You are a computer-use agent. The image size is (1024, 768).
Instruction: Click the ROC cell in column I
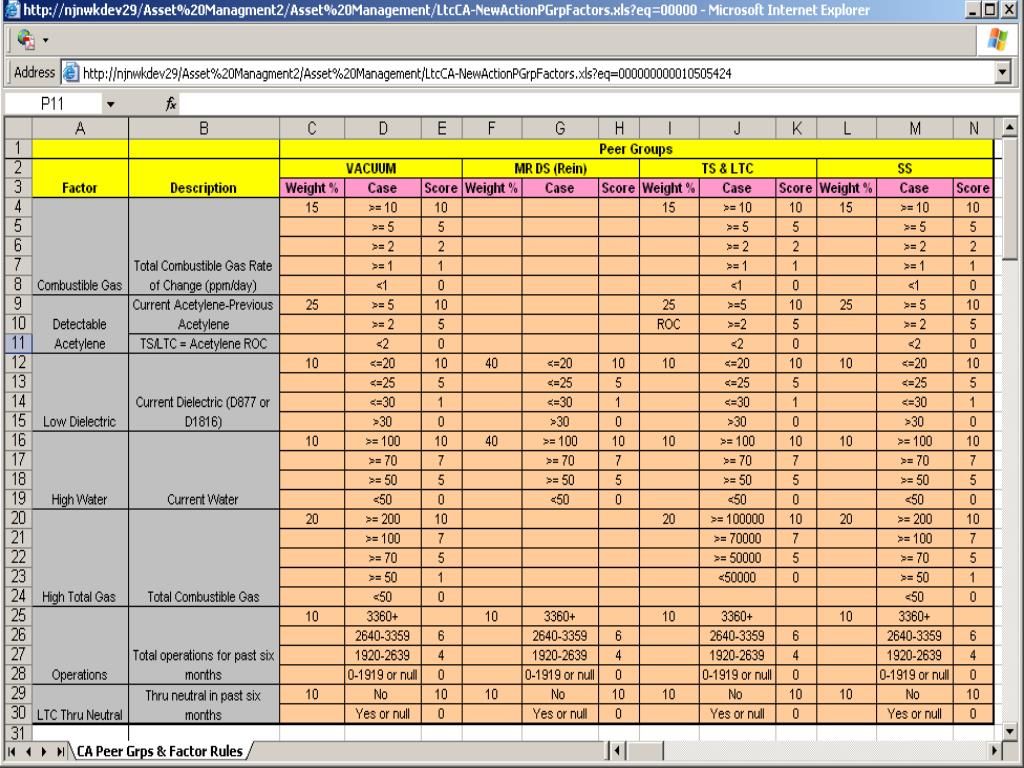[669, 325]
